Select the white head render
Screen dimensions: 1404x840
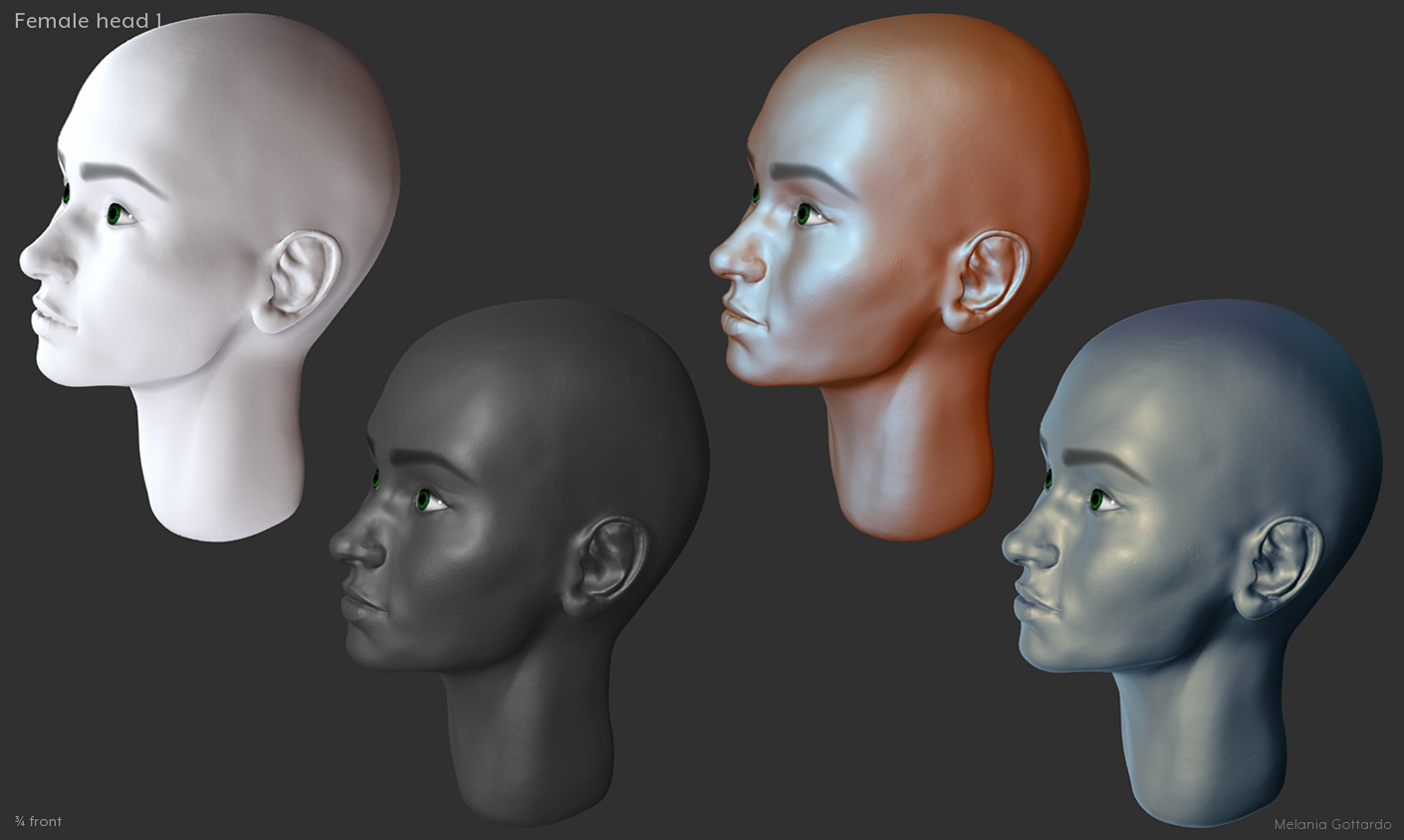[x=210, y=277]
